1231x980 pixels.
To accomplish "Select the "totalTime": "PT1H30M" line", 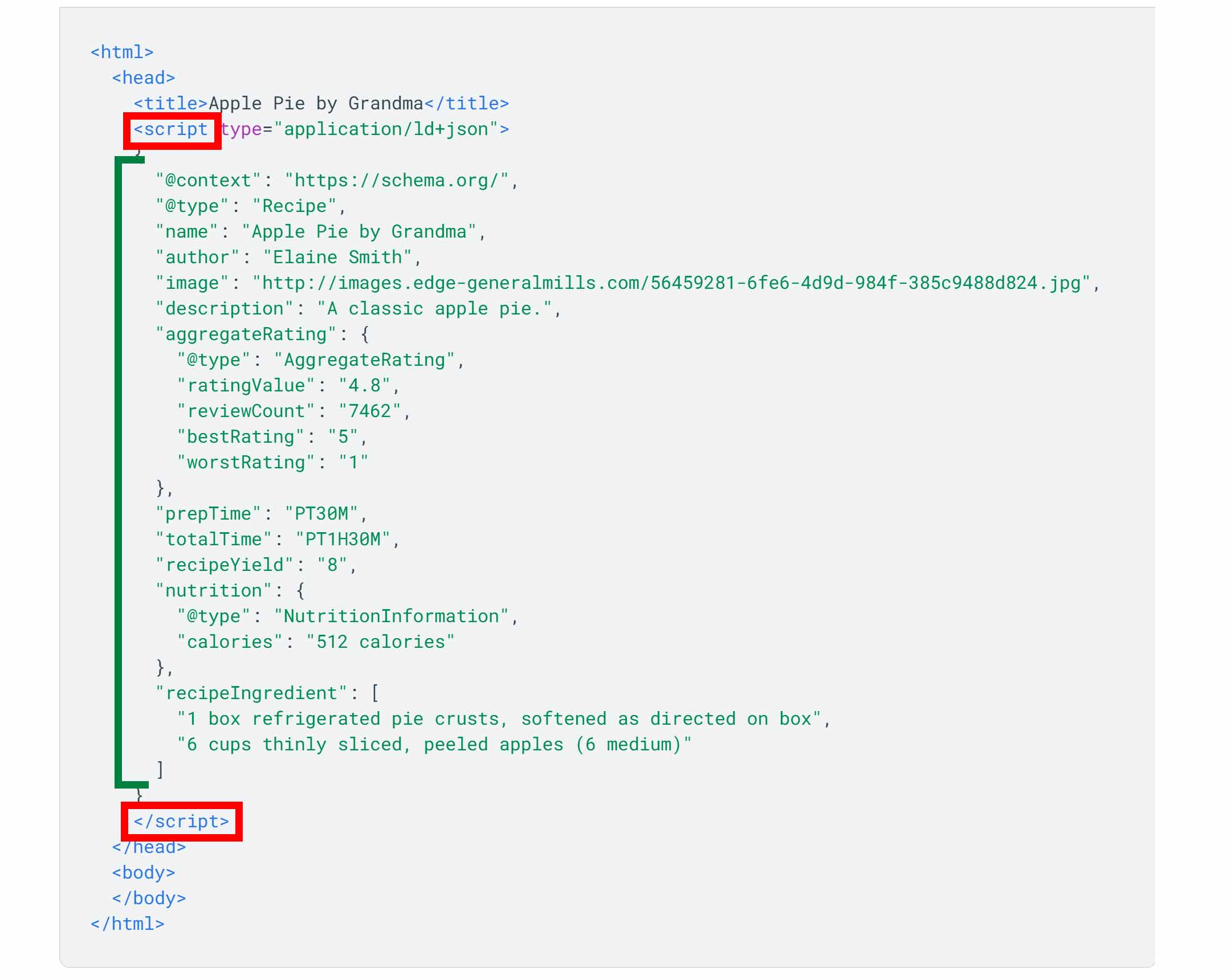I will (x=278, y=541).
